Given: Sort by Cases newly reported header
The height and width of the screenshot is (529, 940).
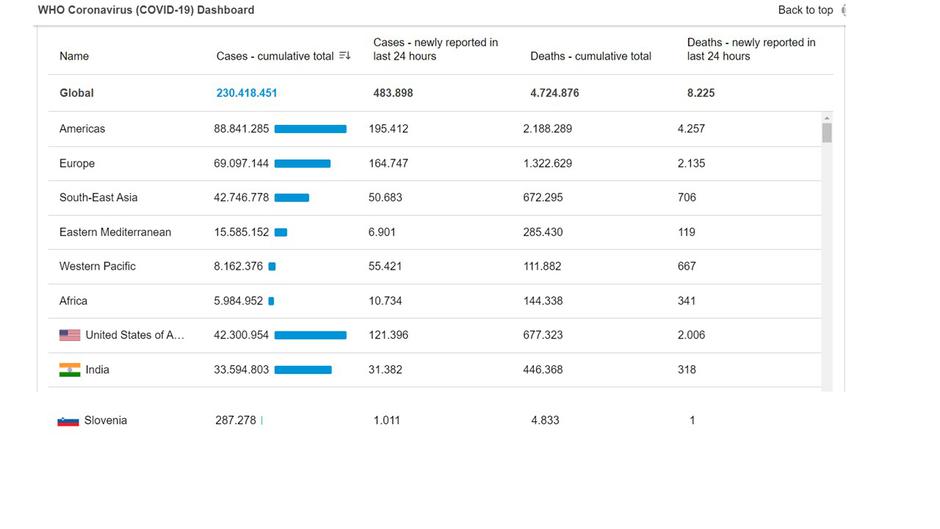Looking at the screenshot, I should point(435,49).
